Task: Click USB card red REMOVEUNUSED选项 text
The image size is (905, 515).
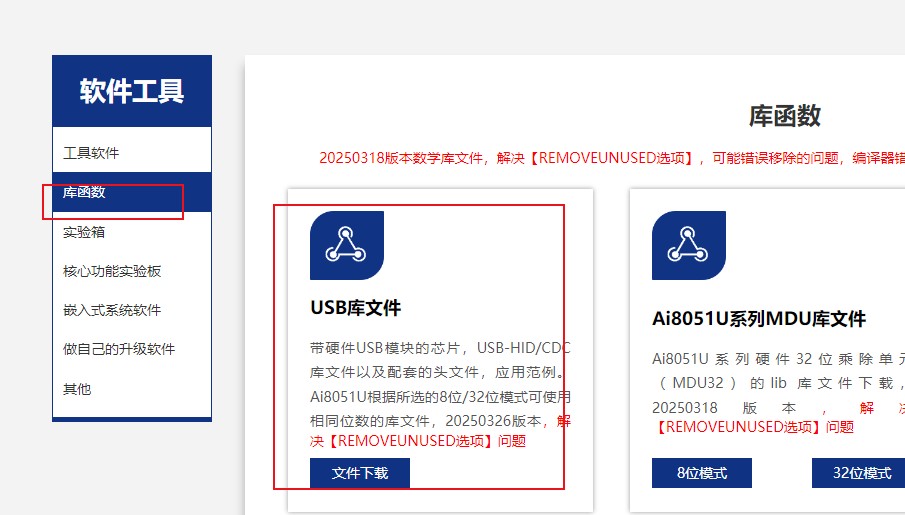Action: click(x=418, y=442)
